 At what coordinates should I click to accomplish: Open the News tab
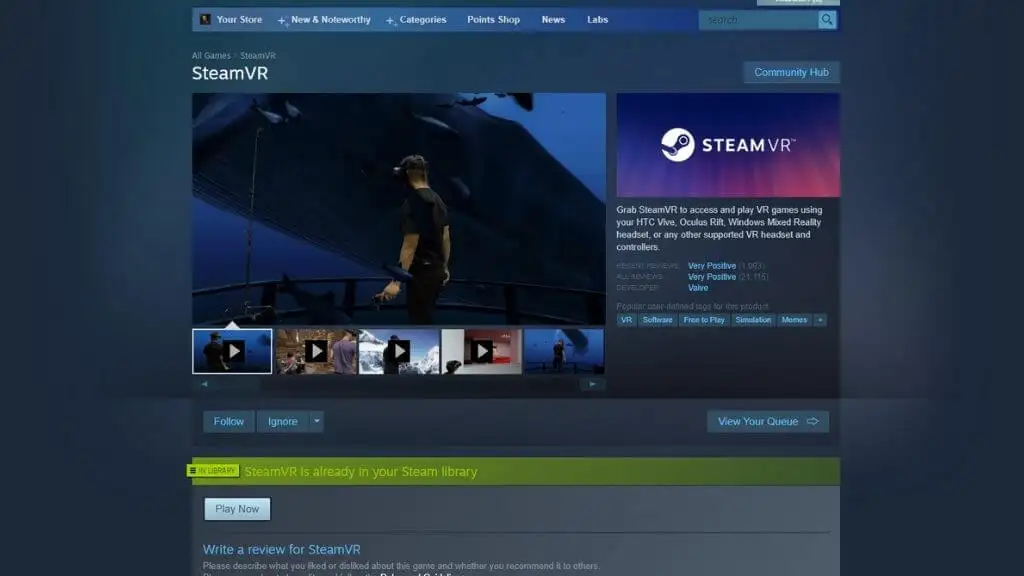click(553, 20)
